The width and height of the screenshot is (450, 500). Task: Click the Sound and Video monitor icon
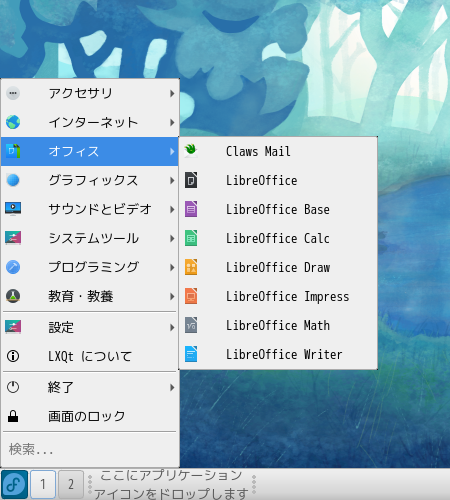13,209
